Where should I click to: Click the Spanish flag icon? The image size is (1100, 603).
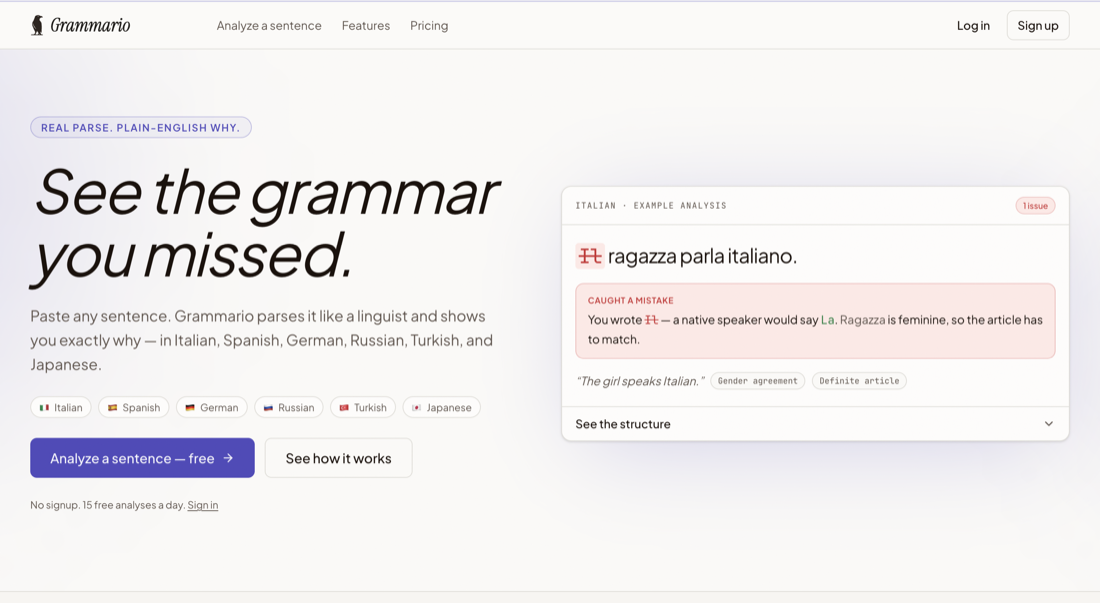point(112,407)
